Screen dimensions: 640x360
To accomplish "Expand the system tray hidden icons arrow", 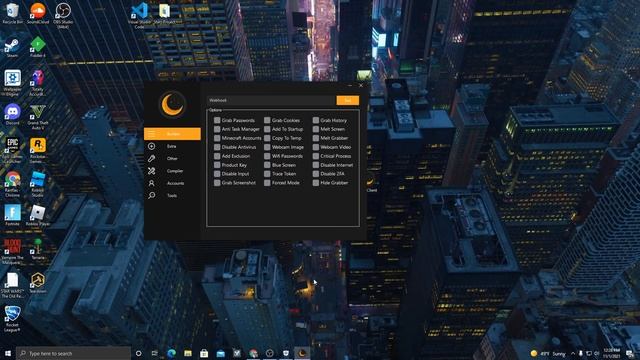I will pos(572,353).
